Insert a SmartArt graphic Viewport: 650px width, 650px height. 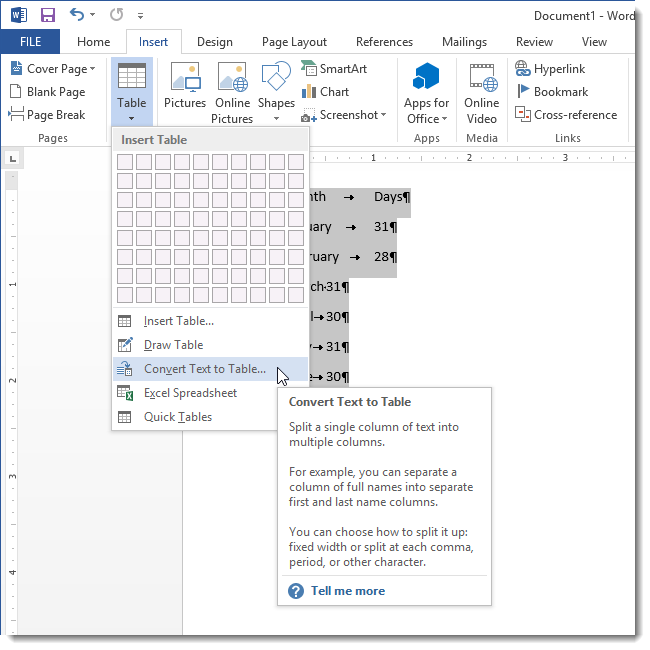coord(334,68)
